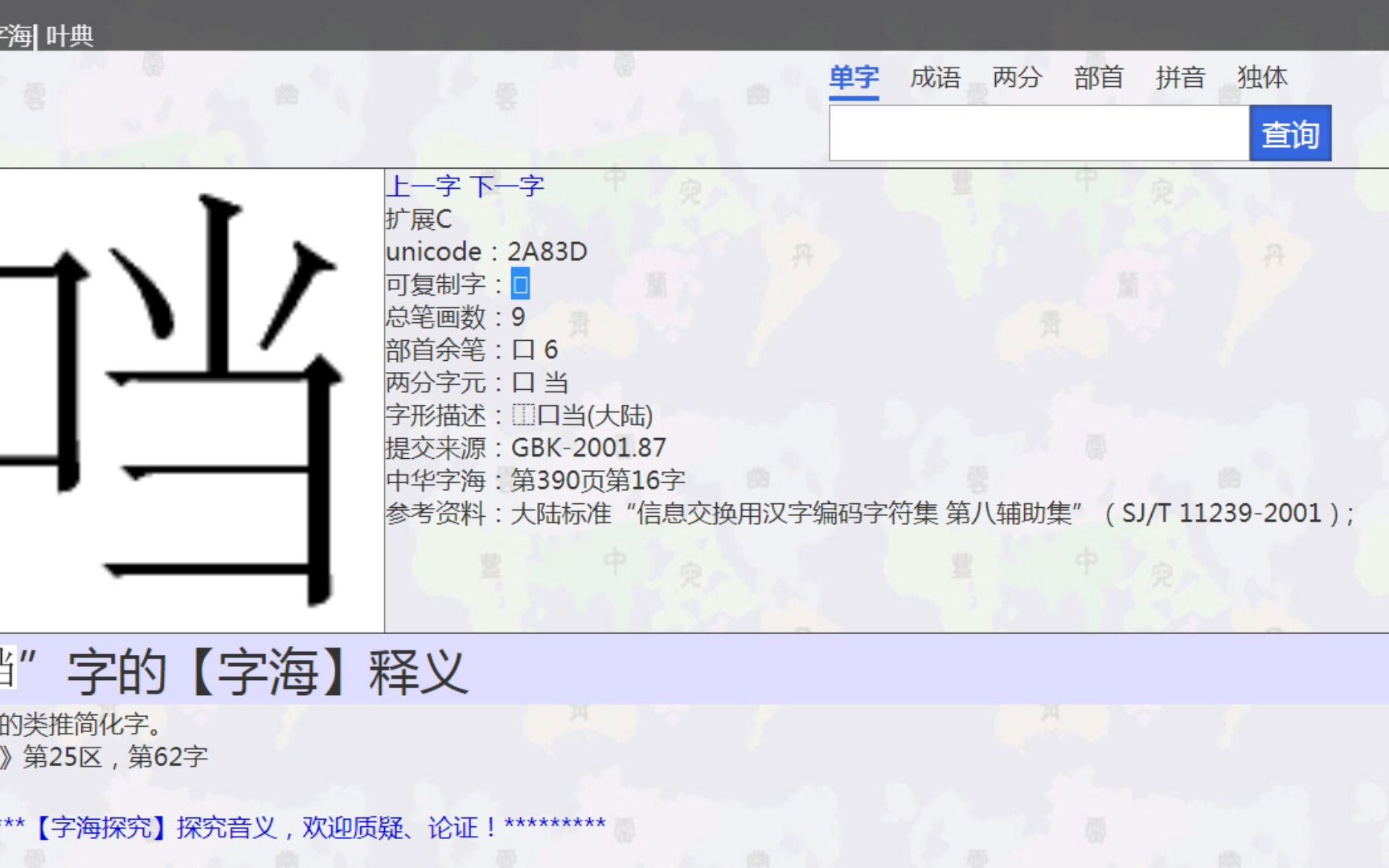Viewport: 1389px width, 868px height.
Task: Click the unicode value 2A83D
Action: (x=547, y=252)
